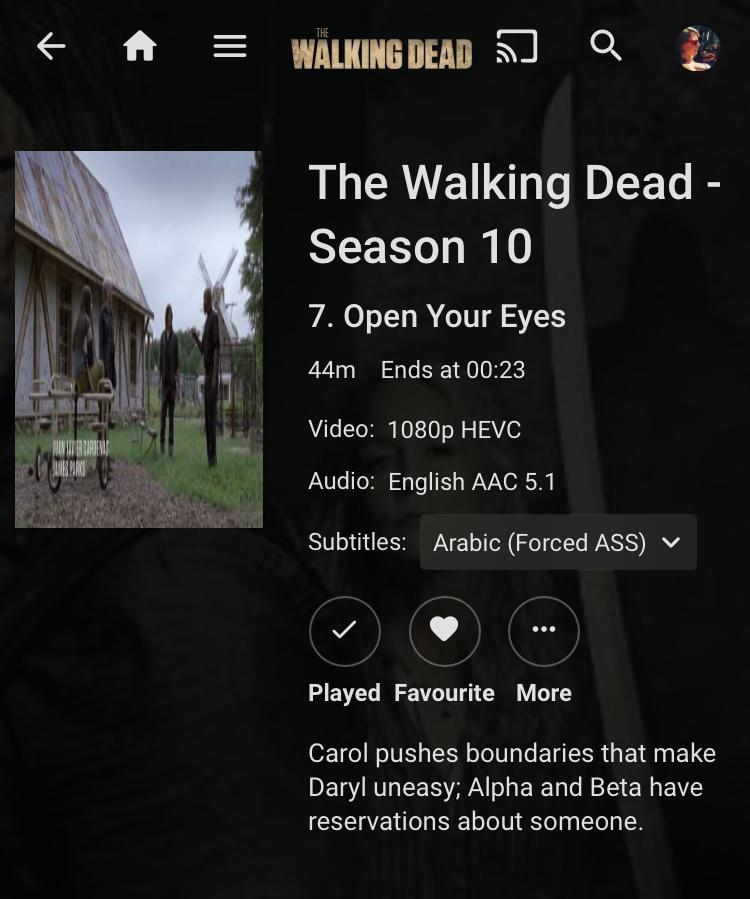Image resolution: width=750 pixels, height=899 pixels.
Task: Open the hamburger navigation menu
Action: pyautogui.click(x=230, y=46)
